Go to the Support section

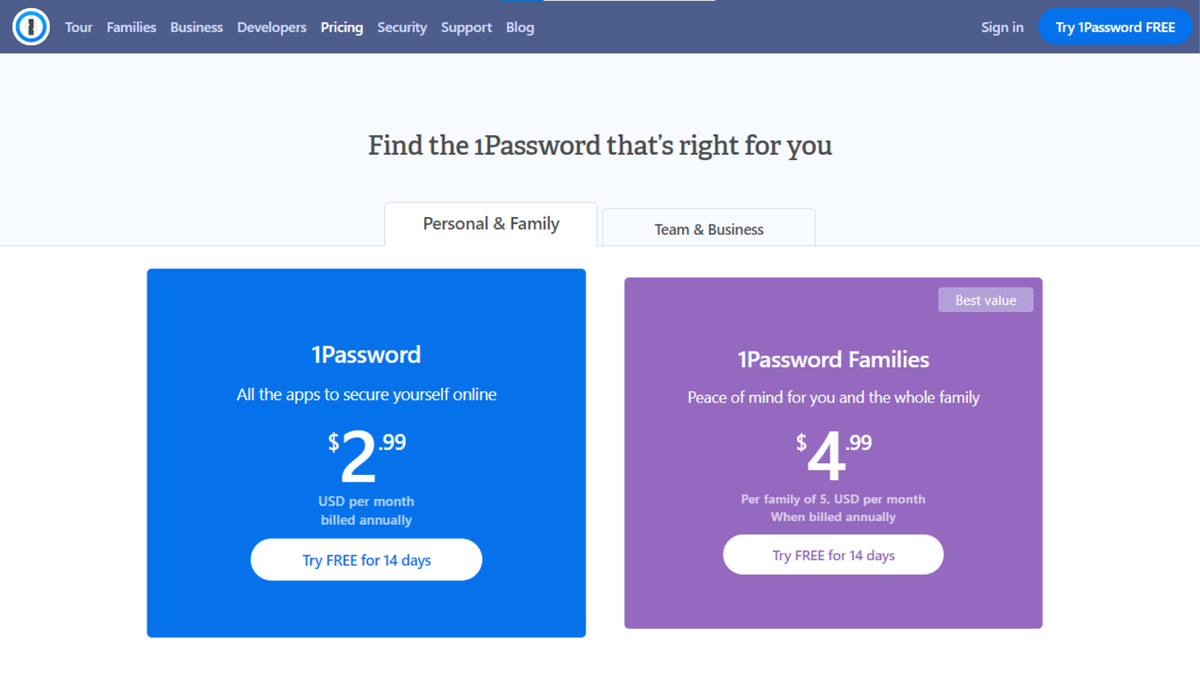(466, 27)
